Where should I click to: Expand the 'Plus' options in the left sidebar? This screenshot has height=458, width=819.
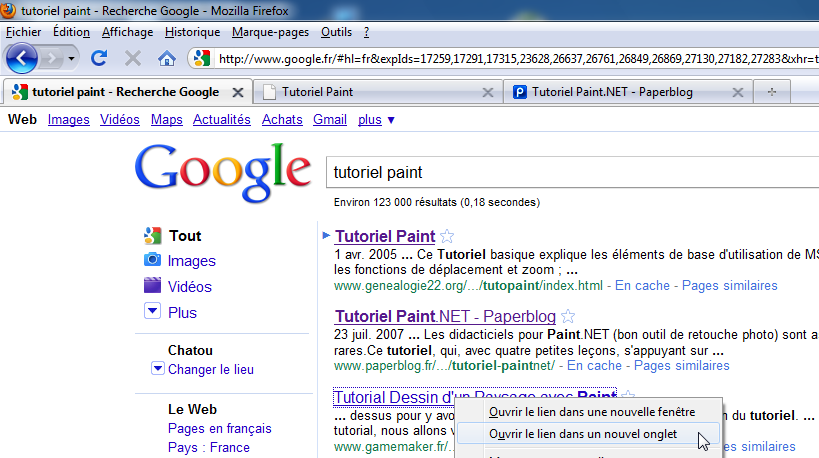[x=152, y=312]
